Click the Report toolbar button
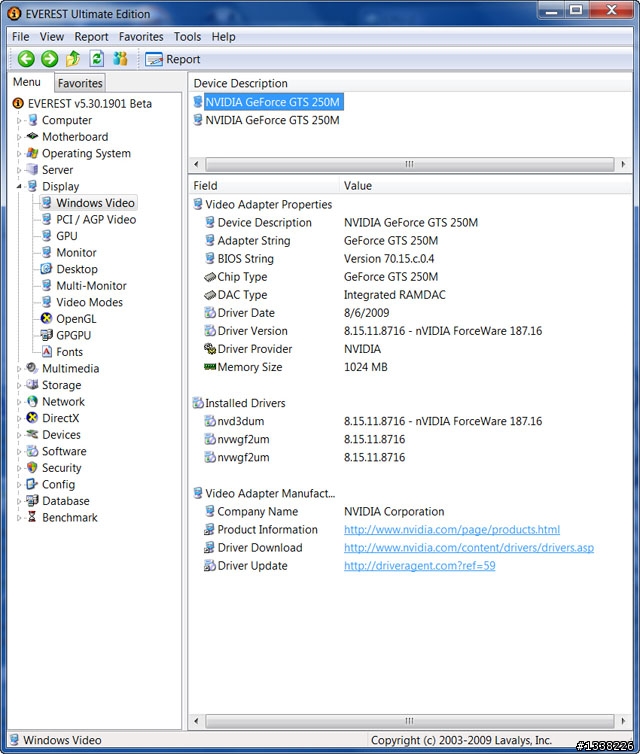The height and width of the screenshot is (754, 640). [x=173, y=59]
